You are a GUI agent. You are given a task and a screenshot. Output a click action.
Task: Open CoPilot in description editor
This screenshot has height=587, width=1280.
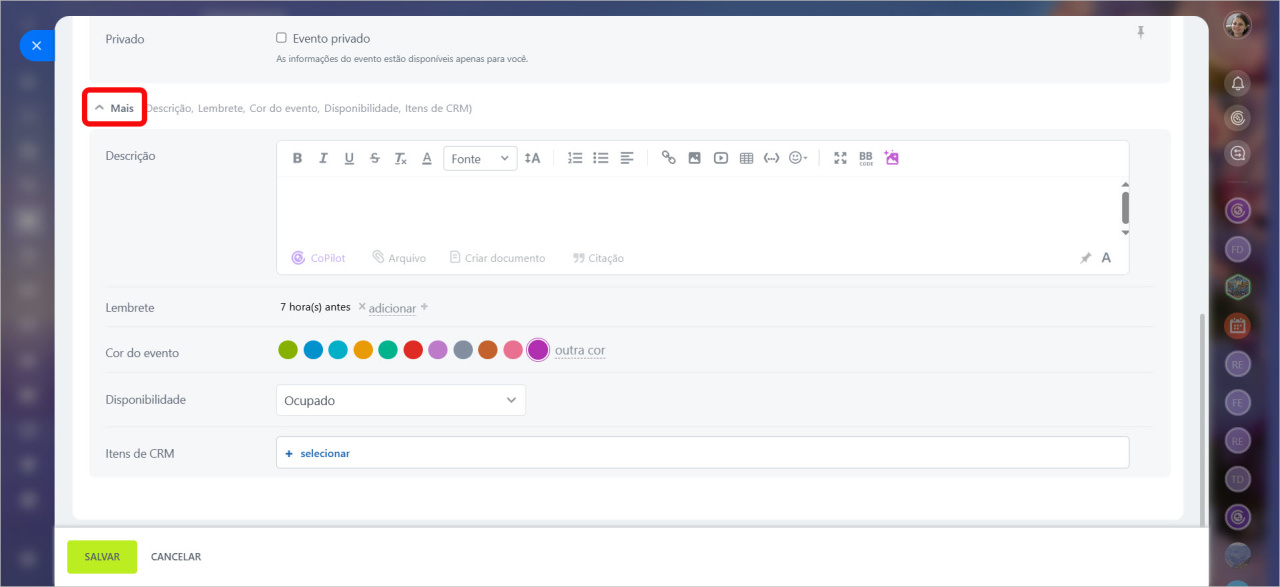[x=318, y=258]
